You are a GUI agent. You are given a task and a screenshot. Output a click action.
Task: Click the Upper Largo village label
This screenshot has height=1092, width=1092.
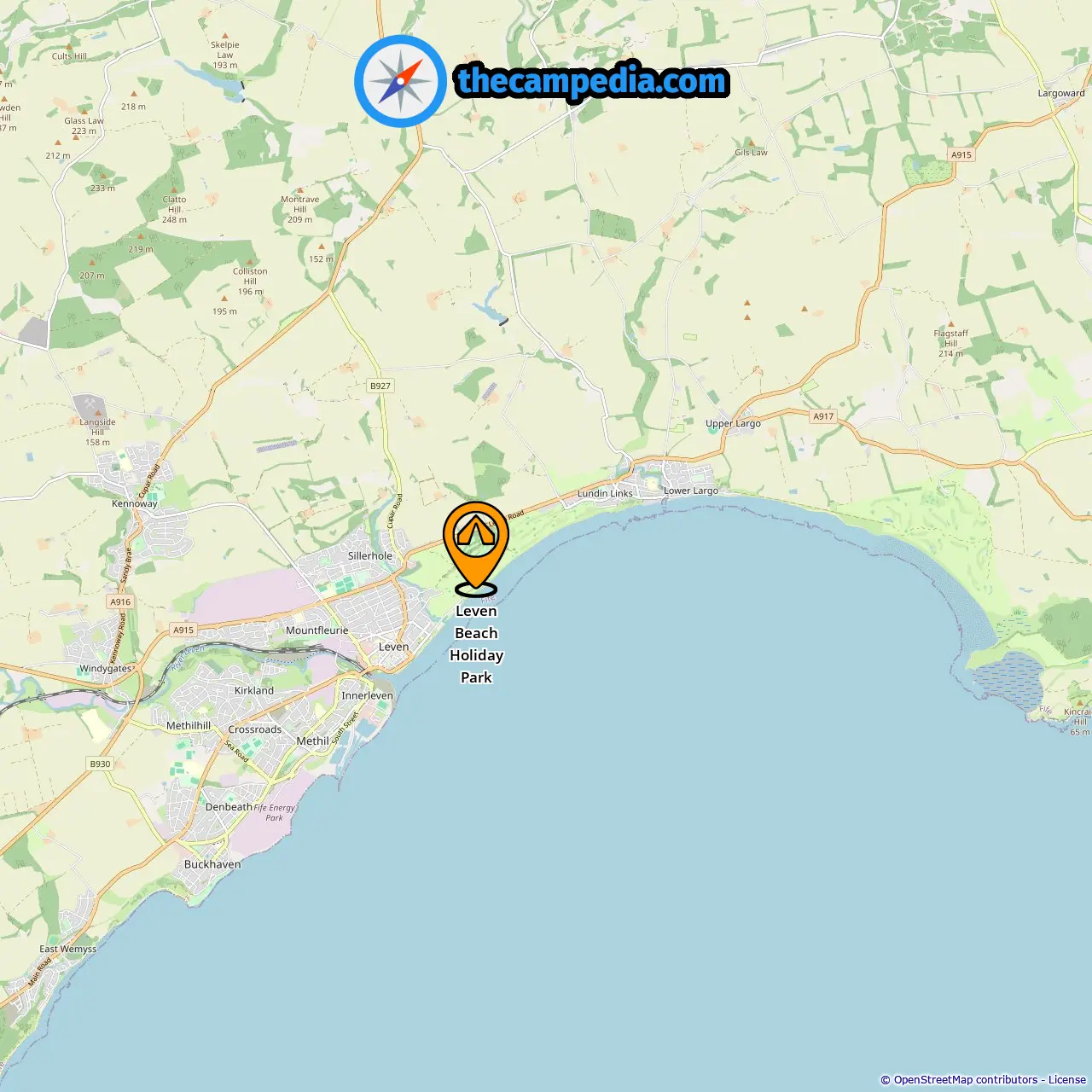tap(733, 423)
